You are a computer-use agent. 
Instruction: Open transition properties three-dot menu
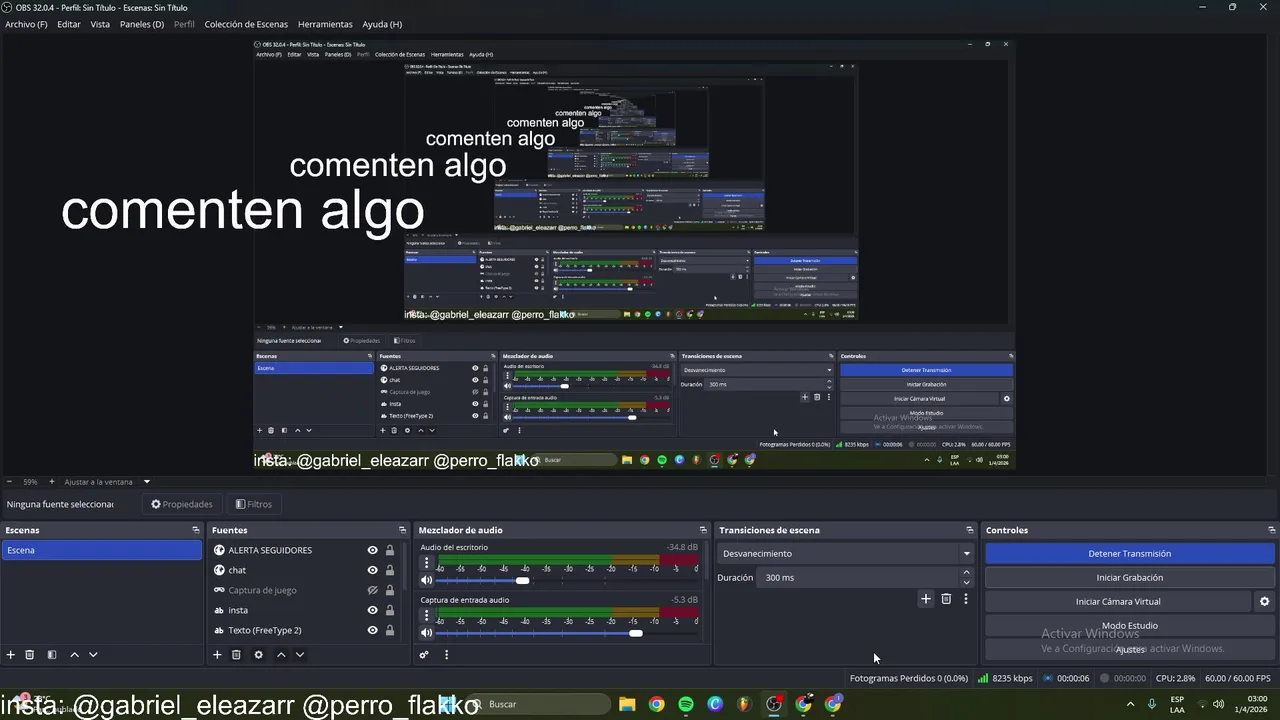click(x=966, y=599)
